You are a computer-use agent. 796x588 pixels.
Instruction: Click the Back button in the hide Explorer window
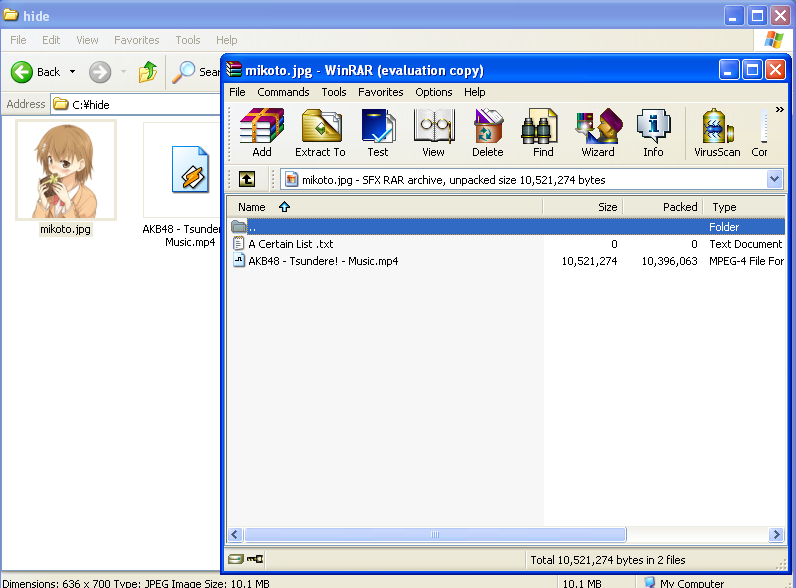click(x=35, y=72)
